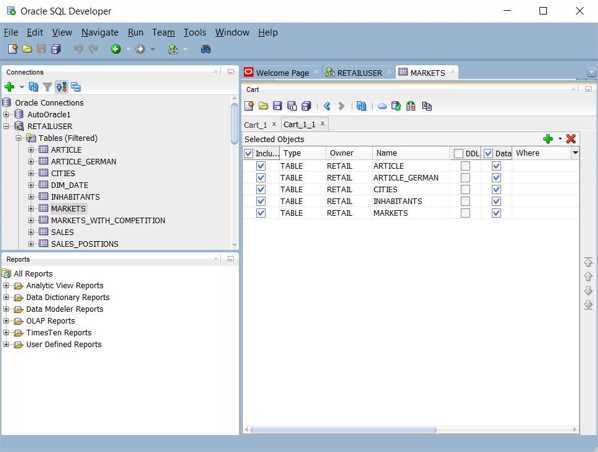The height and width of the screenshot is (452, 598).
Task: Click the Type column header
Action: 303,153
